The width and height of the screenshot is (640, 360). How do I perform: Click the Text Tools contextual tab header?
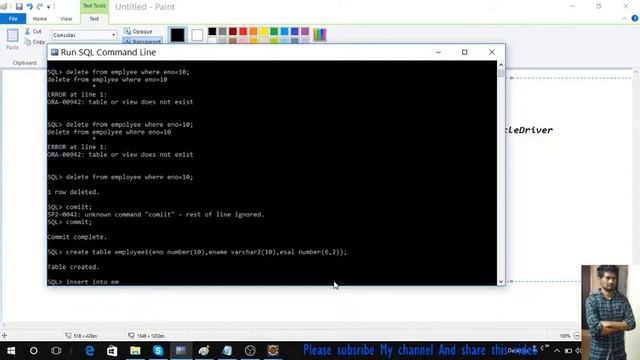pyautogui.click(x=94, y=6)
